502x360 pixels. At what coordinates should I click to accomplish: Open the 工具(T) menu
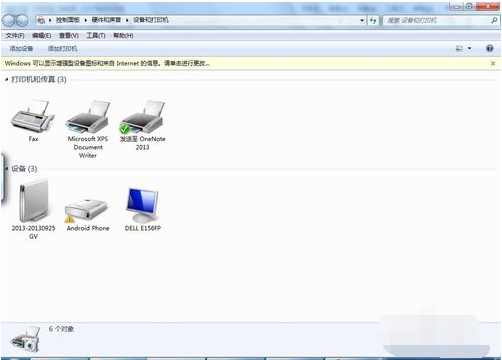click(96, 35)
